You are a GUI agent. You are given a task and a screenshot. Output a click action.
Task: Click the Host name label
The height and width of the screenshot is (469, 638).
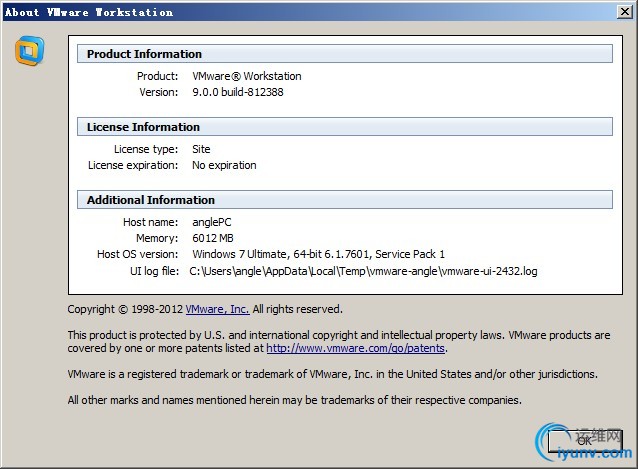pos(151,222)
